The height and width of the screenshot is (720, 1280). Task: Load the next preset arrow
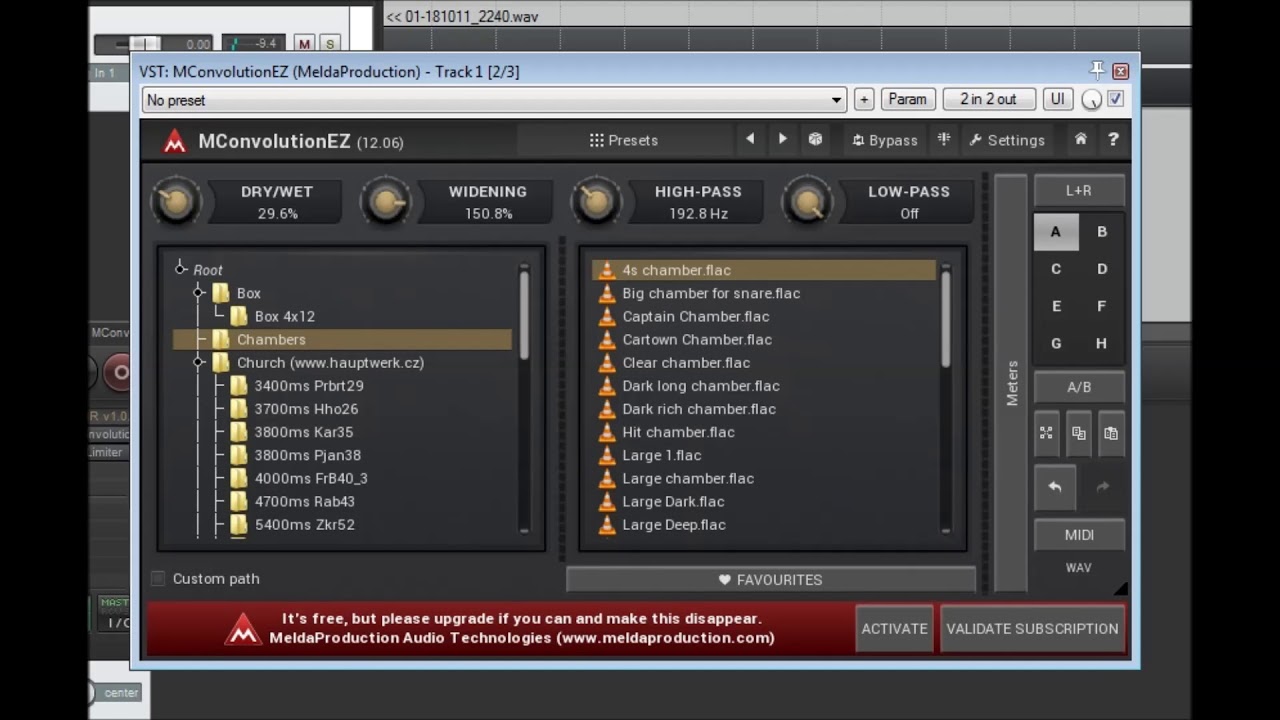(783, 140)
